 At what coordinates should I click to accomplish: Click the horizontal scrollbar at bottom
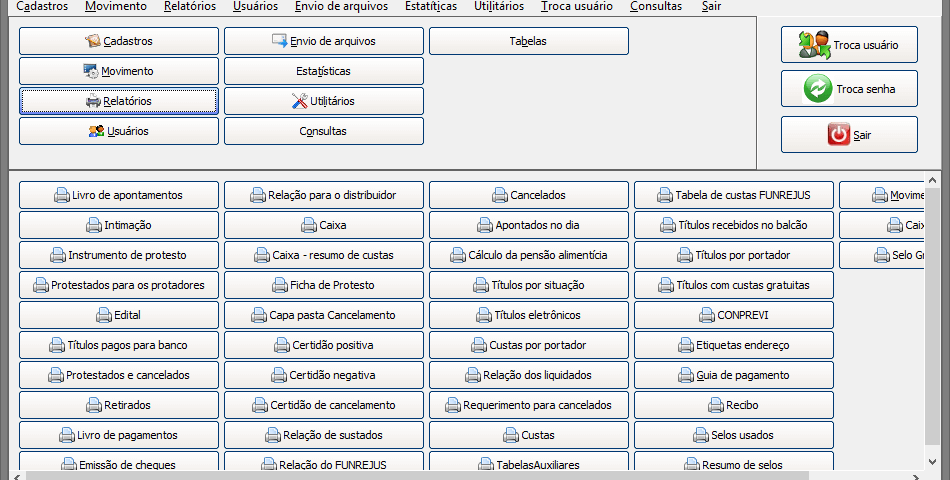470,474
